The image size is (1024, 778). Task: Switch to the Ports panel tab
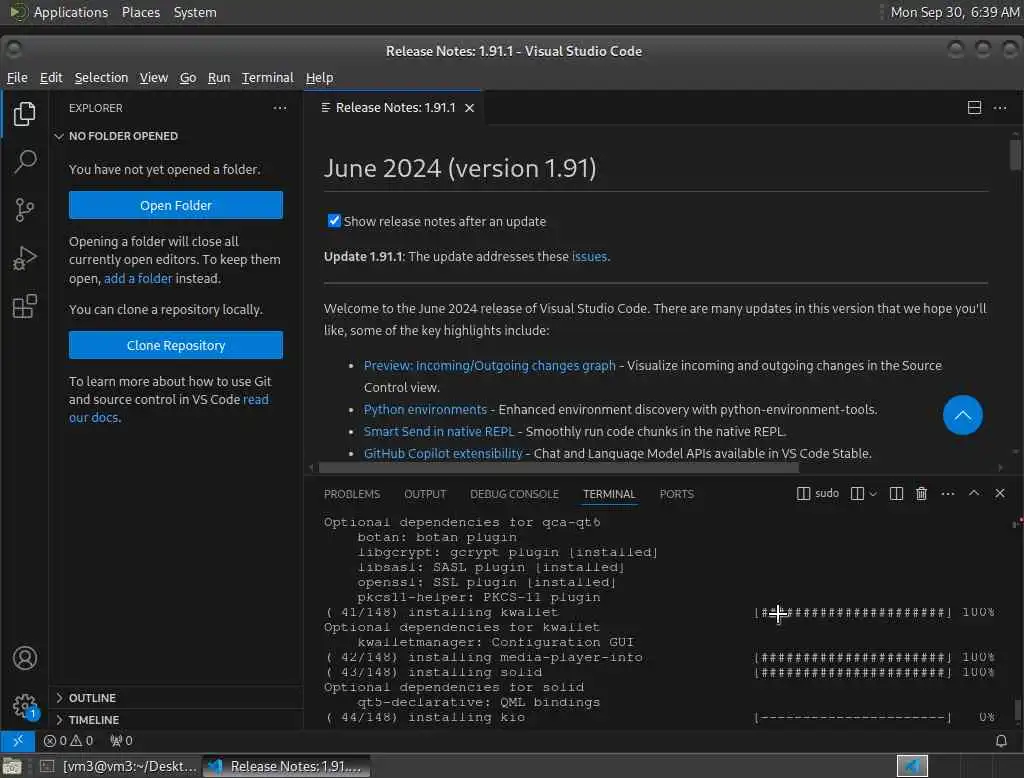(x=677, y=494)
